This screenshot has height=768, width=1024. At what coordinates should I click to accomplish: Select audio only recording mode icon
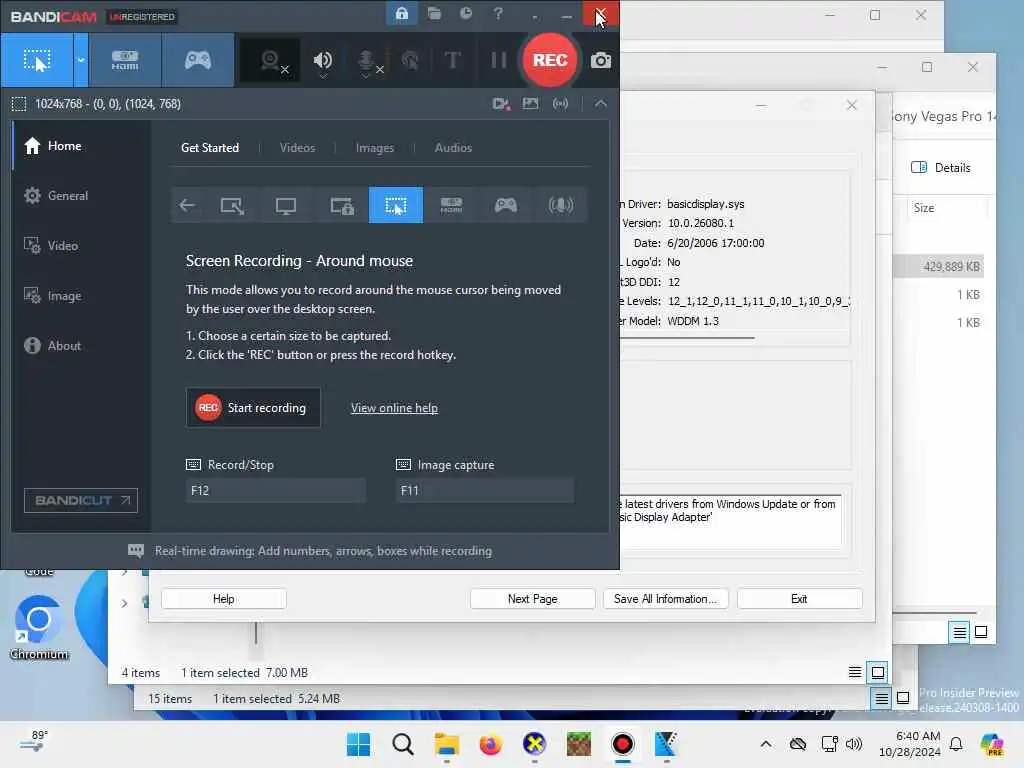coord(560,205)
